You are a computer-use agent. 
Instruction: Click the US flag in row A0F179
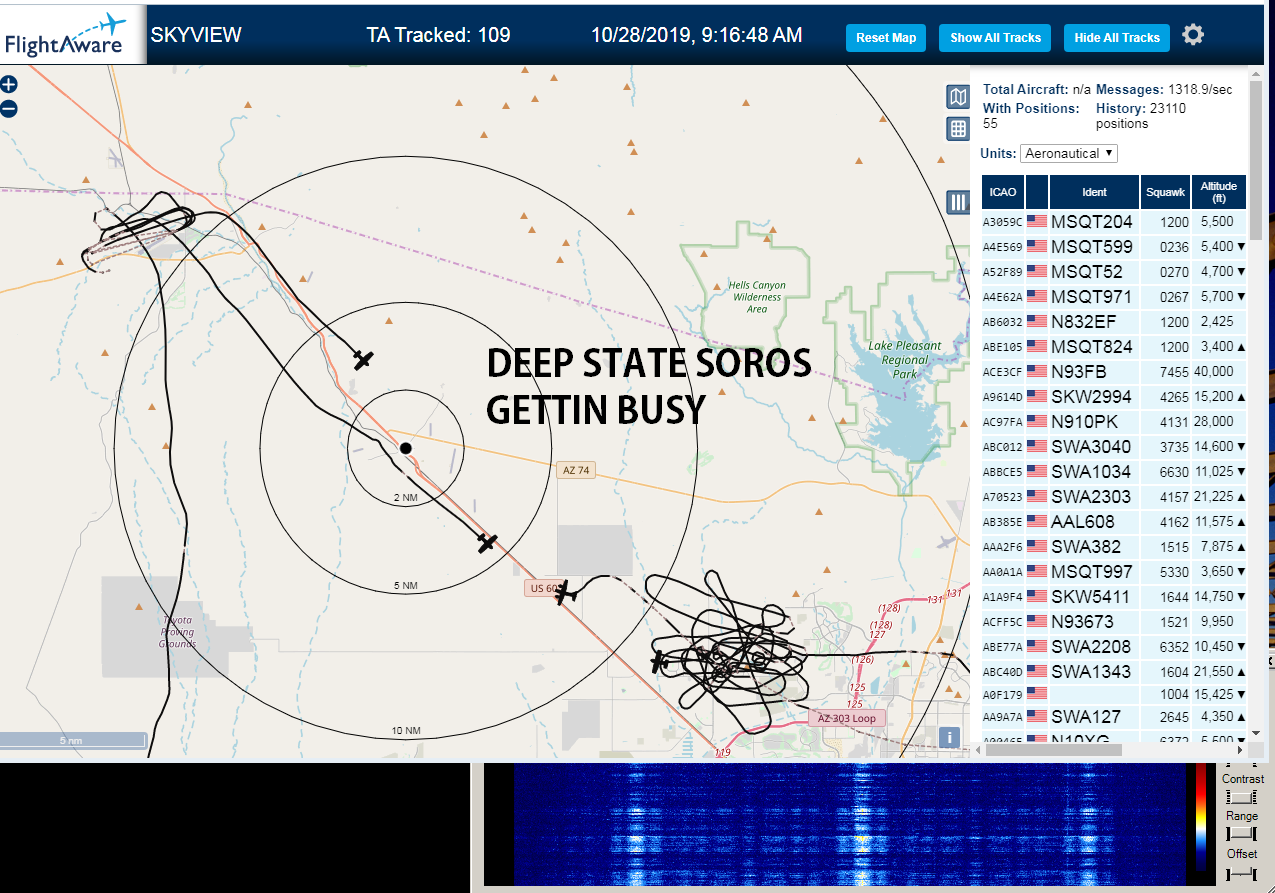click(1036, 692)
